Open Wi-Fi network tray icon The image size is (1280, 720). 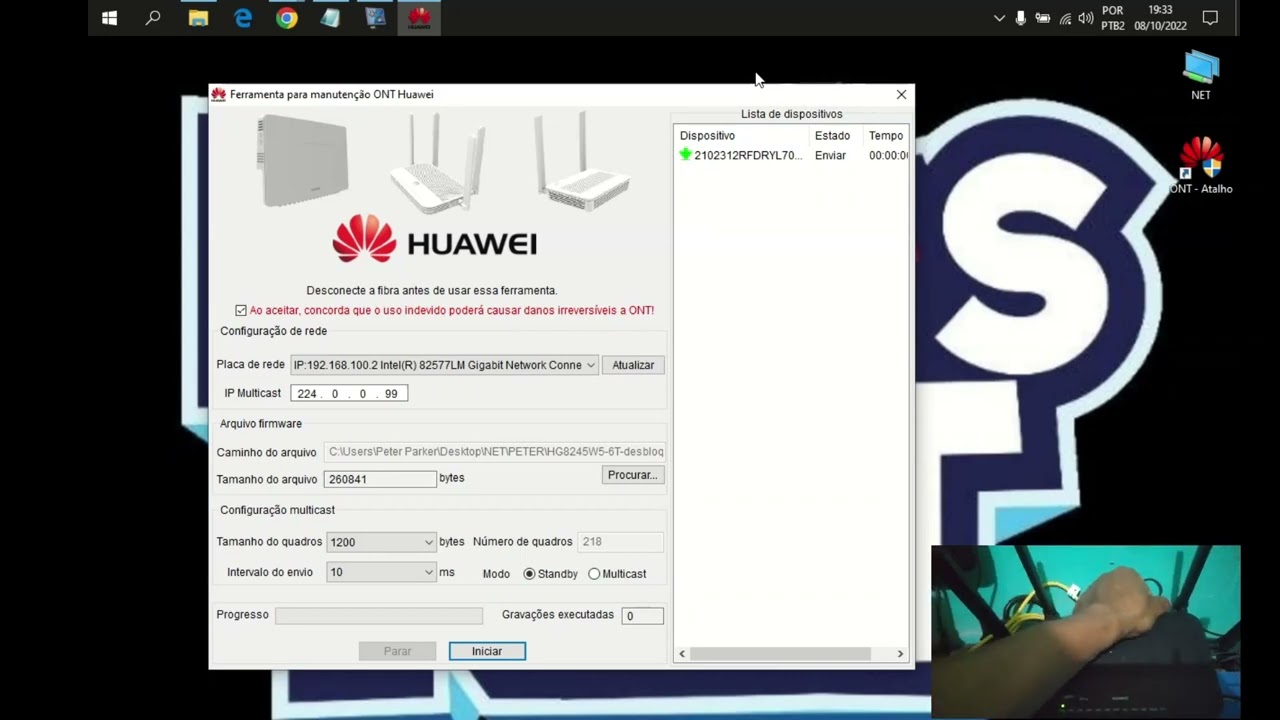[1065, 18]
